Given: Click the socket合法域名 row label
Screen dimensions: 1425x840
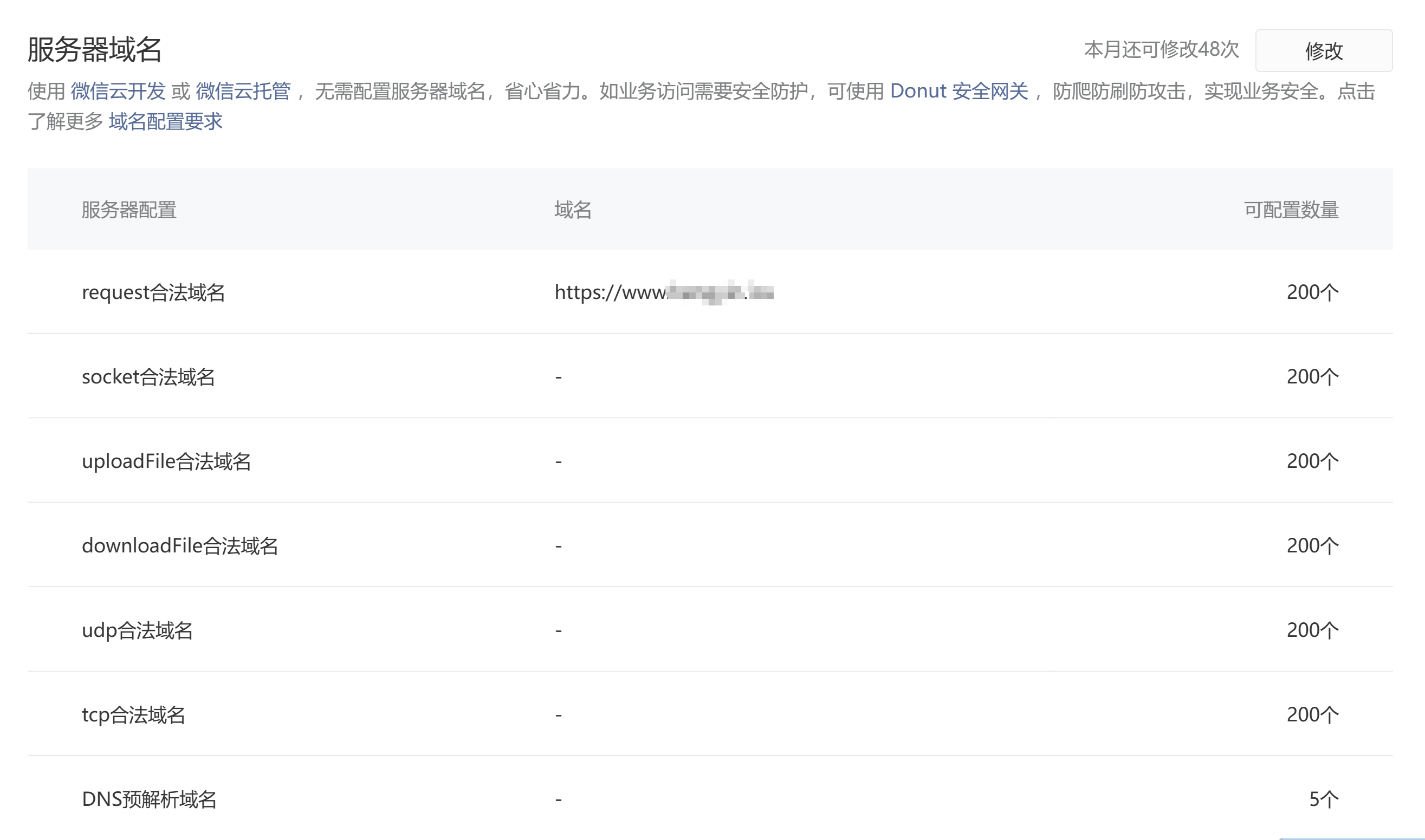Looking at the screenshot, I should pos(148,377).
